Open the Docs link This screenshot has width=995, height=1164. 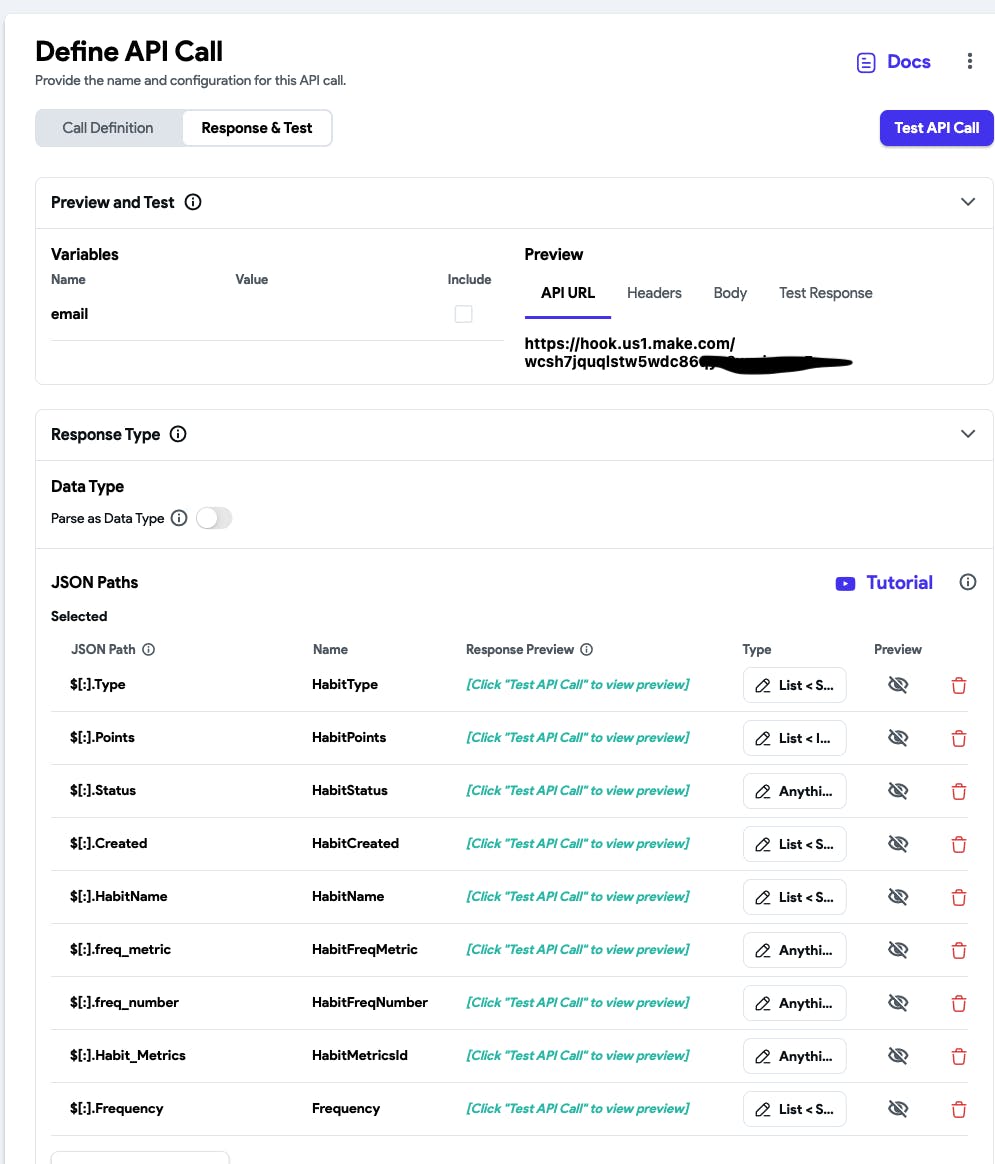coord(894,62)
